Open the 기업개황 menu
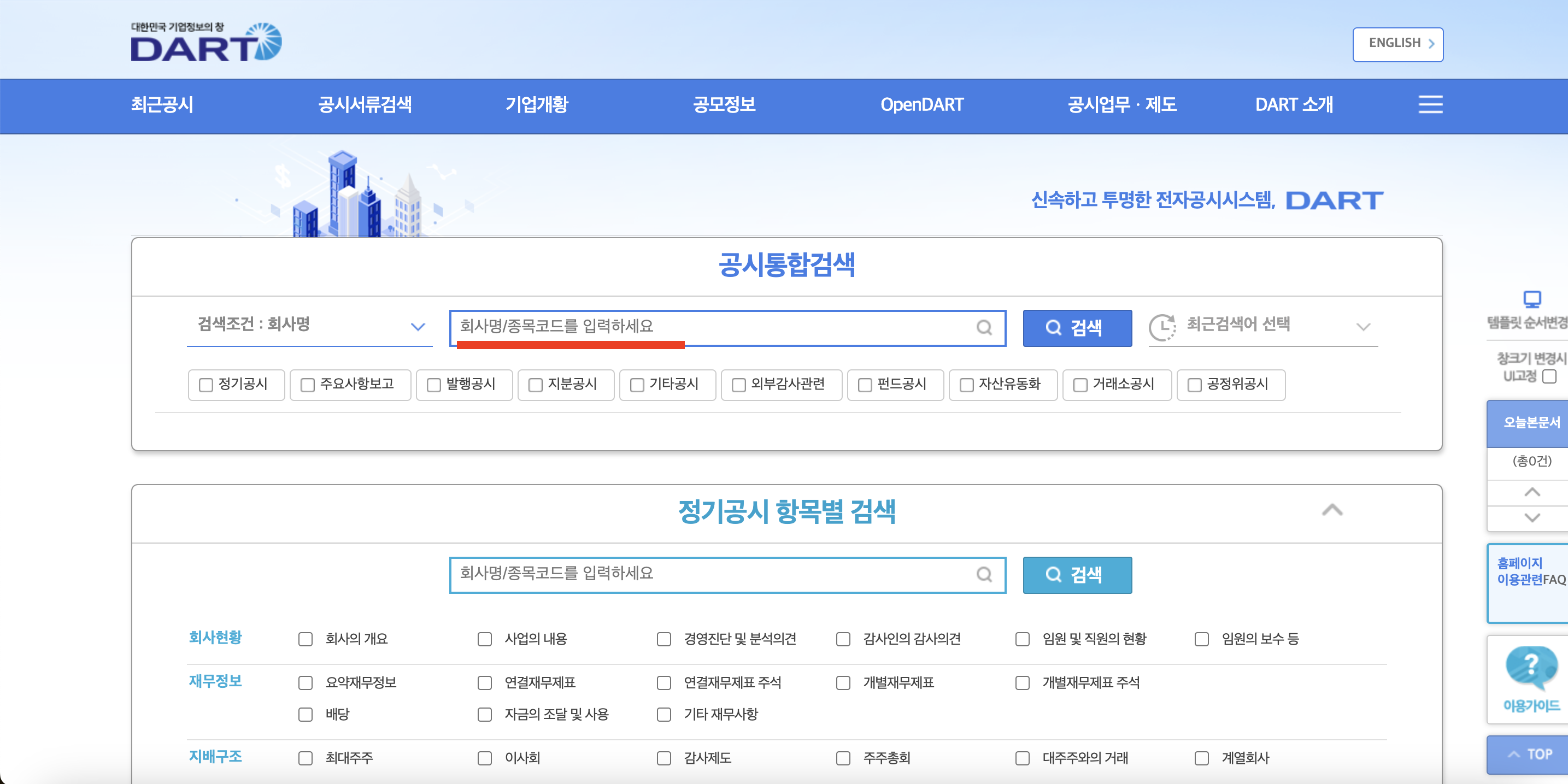1568x784 pixels. [x=537, y=105]
